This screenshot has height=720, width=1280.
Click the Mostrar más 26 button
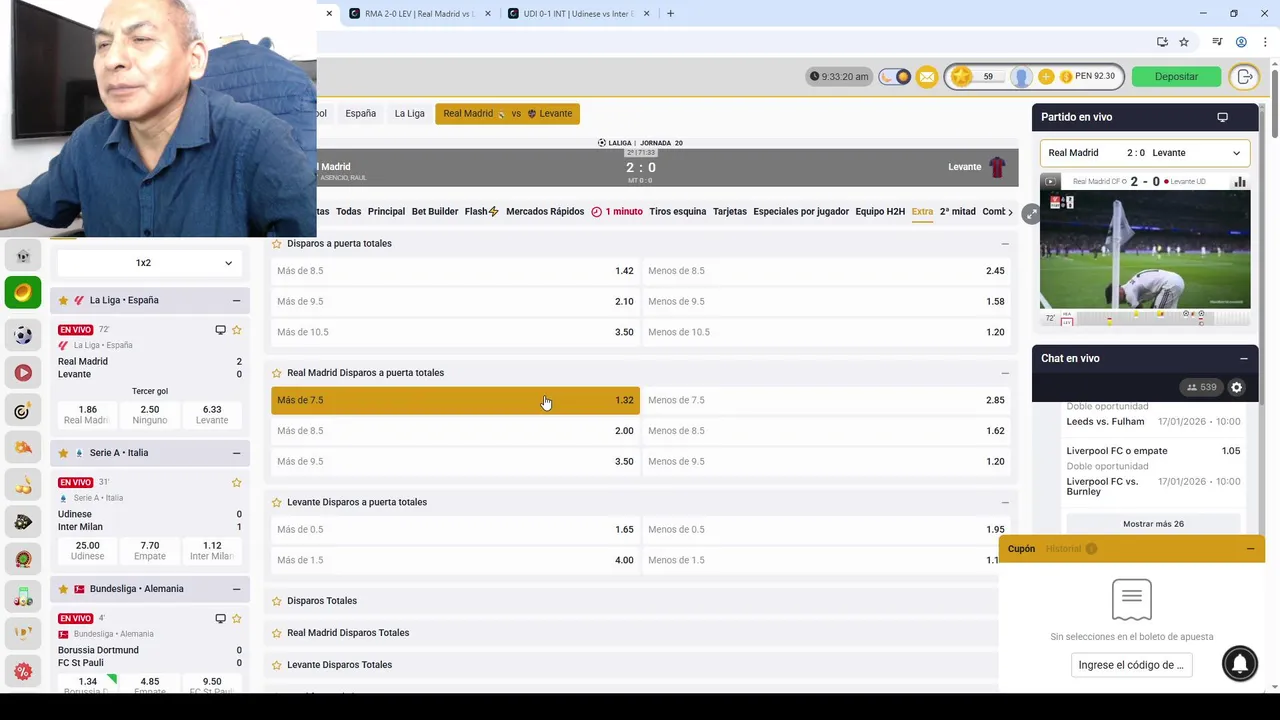[1153, 524]
